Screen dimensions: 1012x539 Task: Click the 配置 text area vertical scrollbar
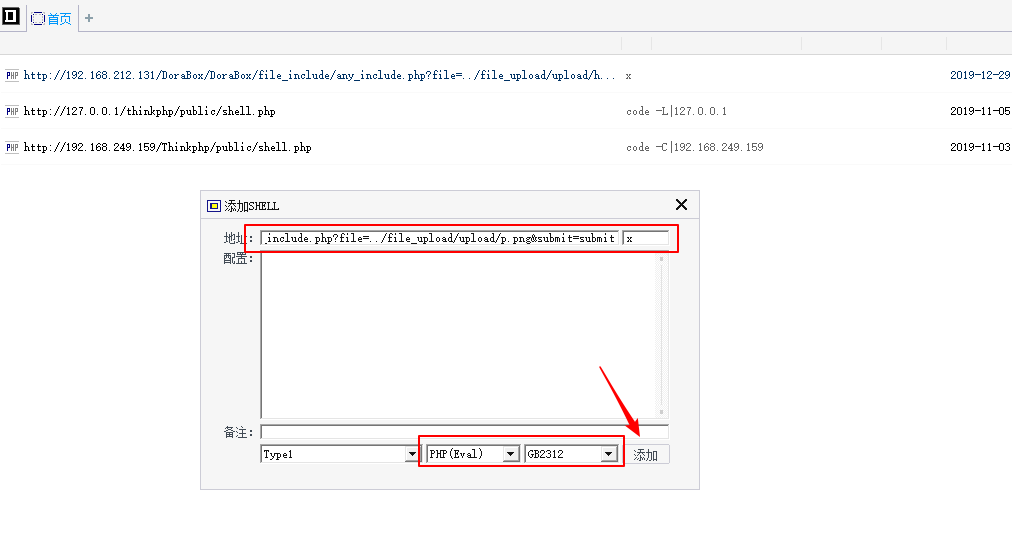[662, 336]
